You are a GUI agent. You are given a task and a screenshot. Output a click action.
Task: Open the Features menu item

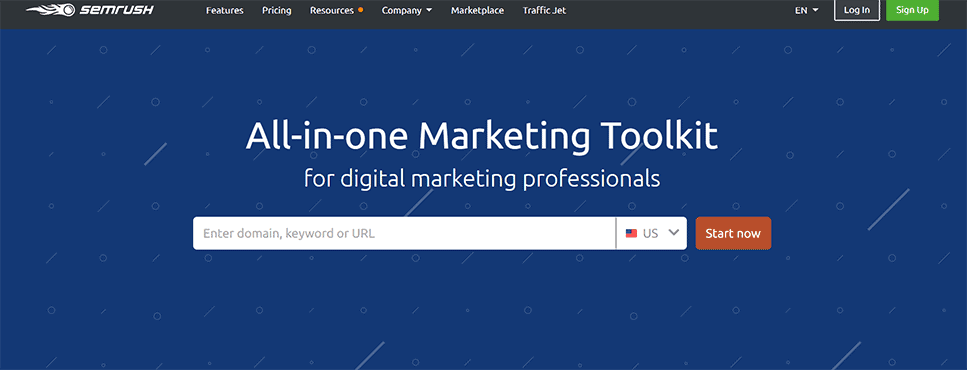tap(224, 10)
